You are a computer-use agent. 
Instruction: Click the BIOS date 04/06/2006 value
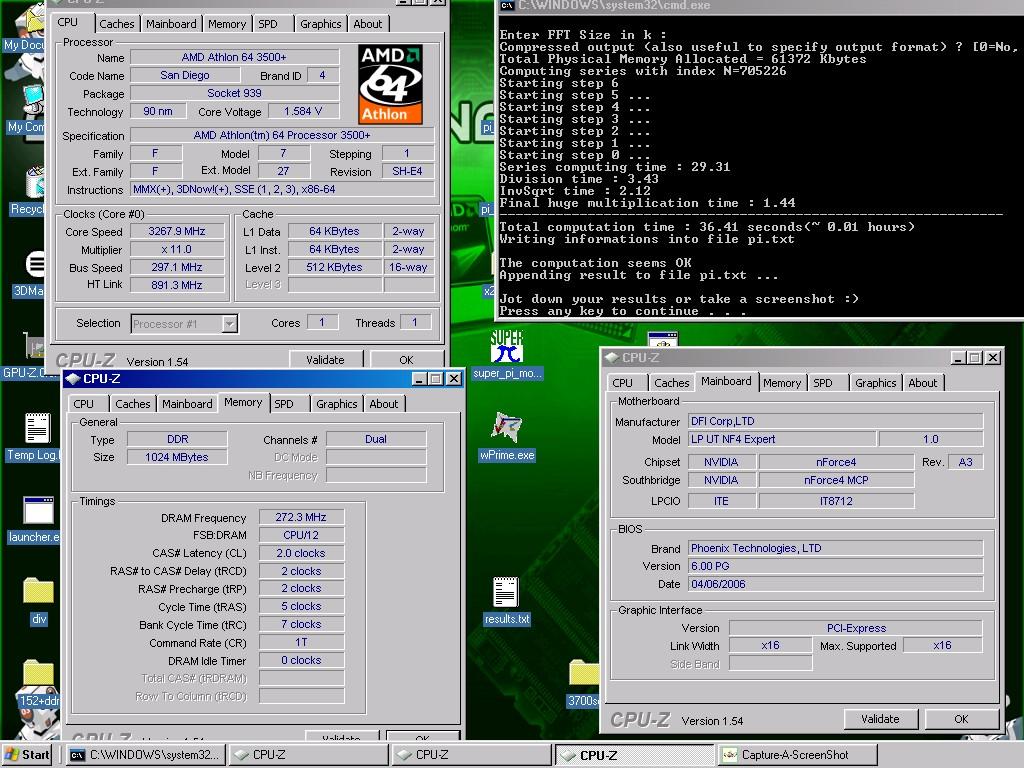pos(836,584)
